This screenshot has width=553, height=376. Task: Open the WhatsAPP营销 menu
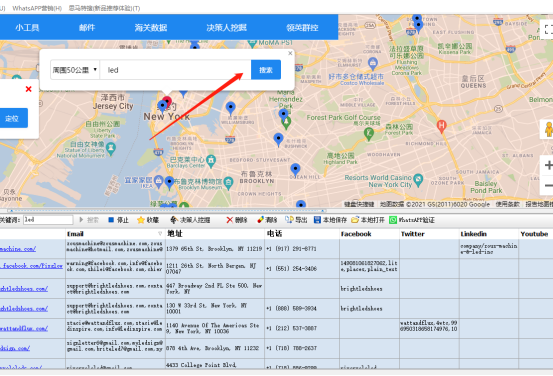(37, 8)
